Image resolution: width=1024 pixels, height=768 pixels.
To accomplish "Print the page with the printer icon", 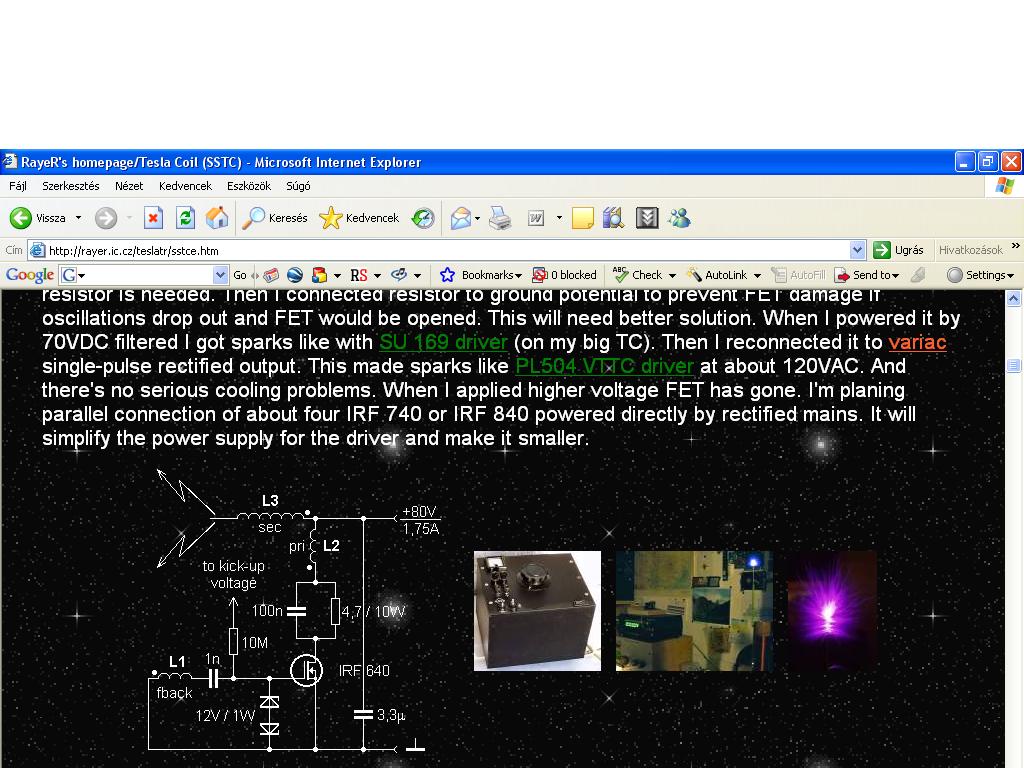I will coord(500,218).
